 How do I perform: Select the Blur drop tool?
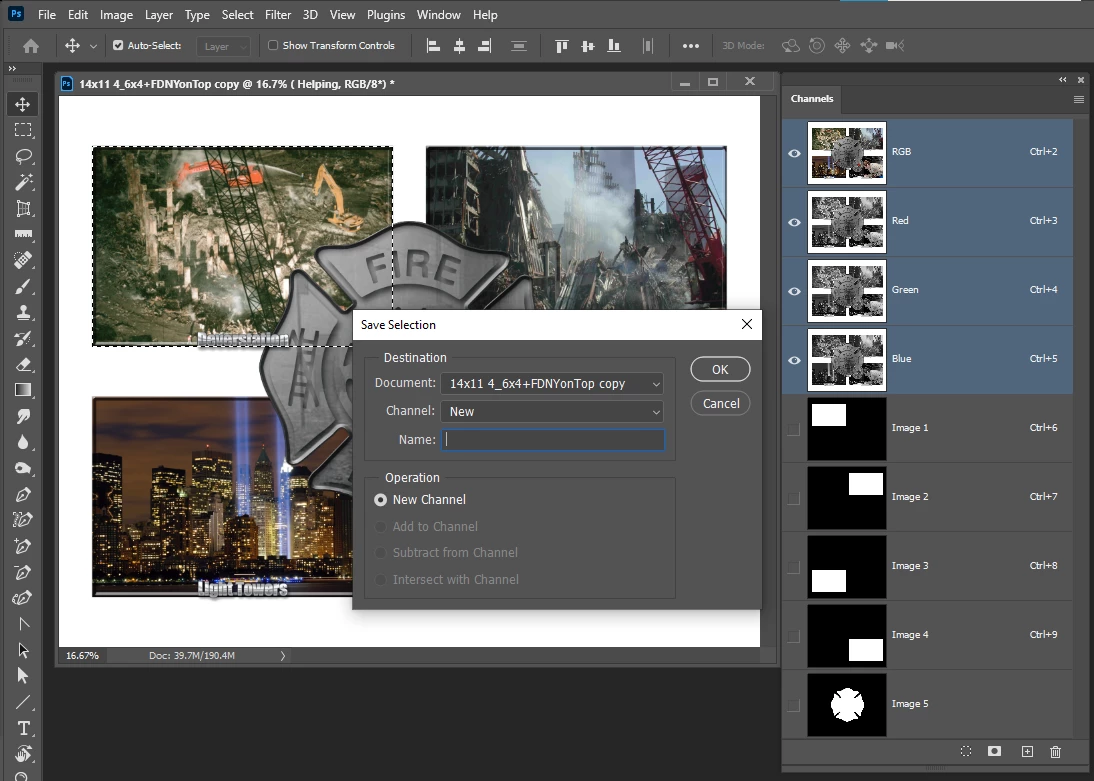[22, 442]
